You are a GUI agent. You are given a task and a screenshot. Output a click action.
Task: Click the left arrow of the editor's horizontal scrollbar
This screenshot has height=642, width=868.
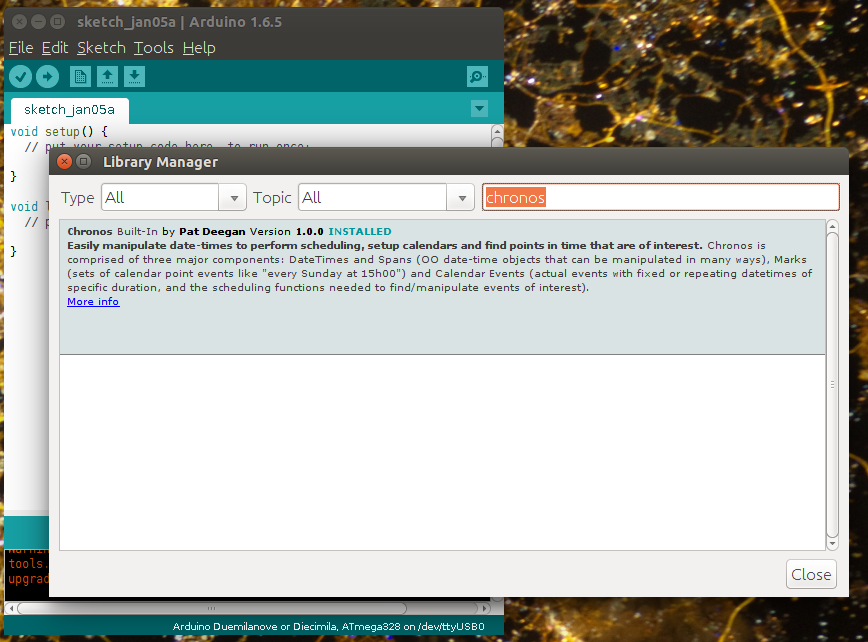(x=11, y=608)
